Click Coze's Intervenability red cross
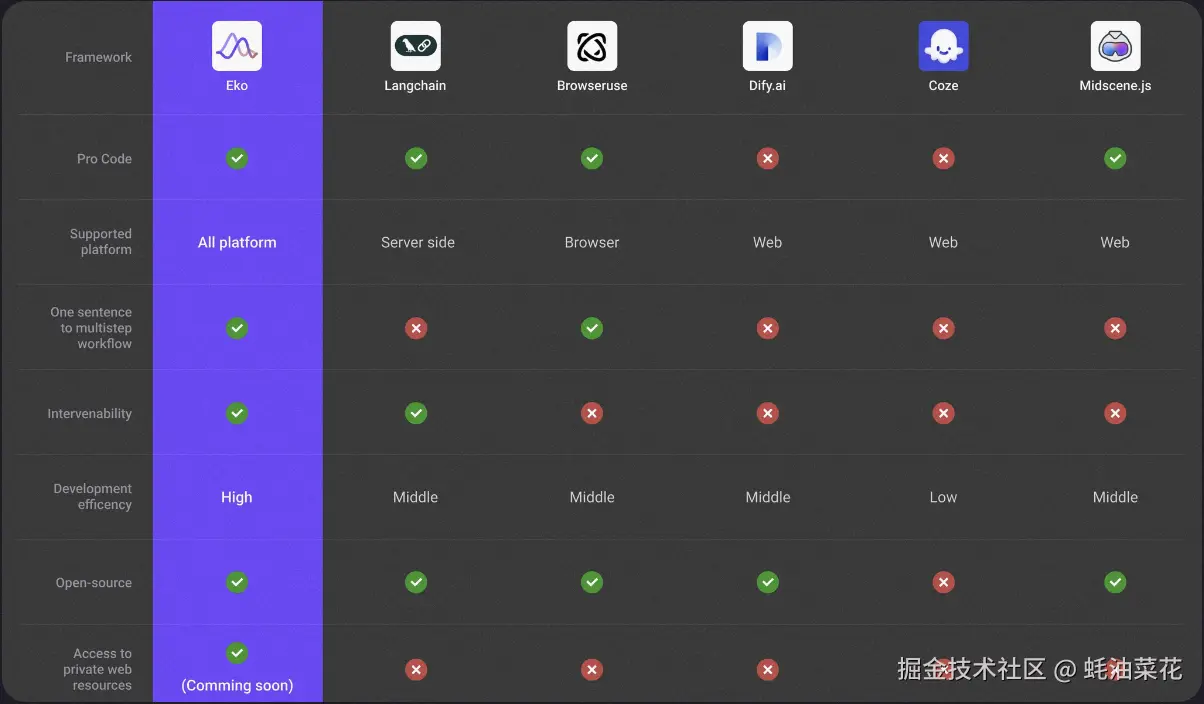The image size is (1204, 704). point(944,413)
